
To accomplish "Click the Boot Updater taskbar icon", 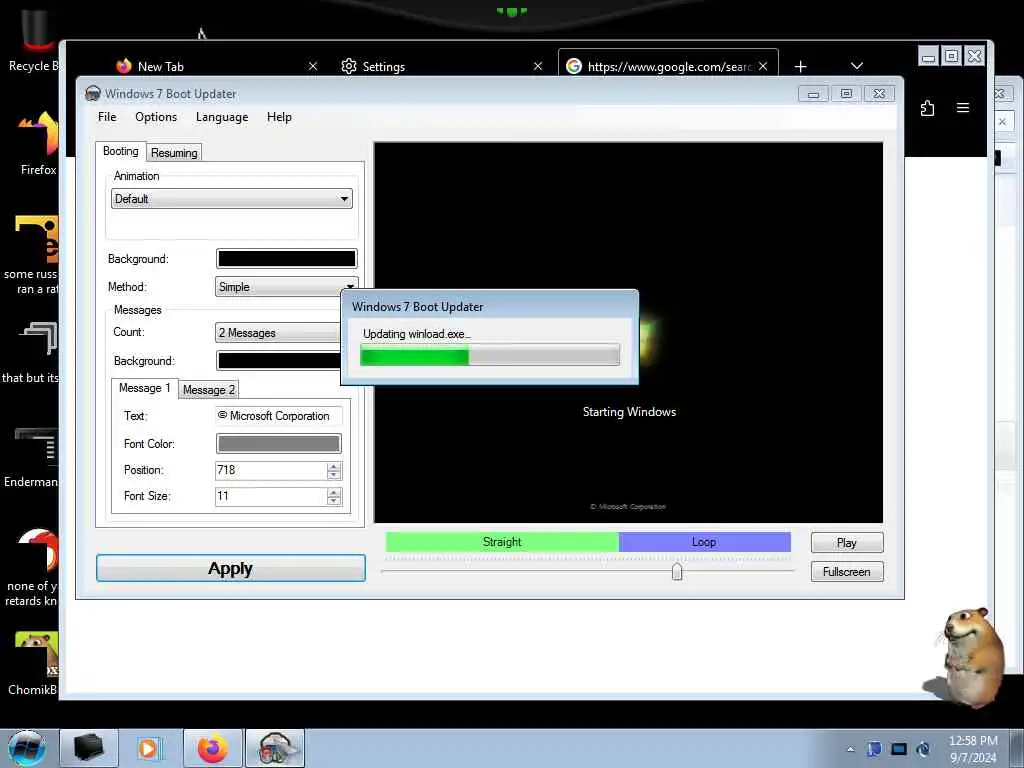I will pyautogui.click(x=275, y=748).
